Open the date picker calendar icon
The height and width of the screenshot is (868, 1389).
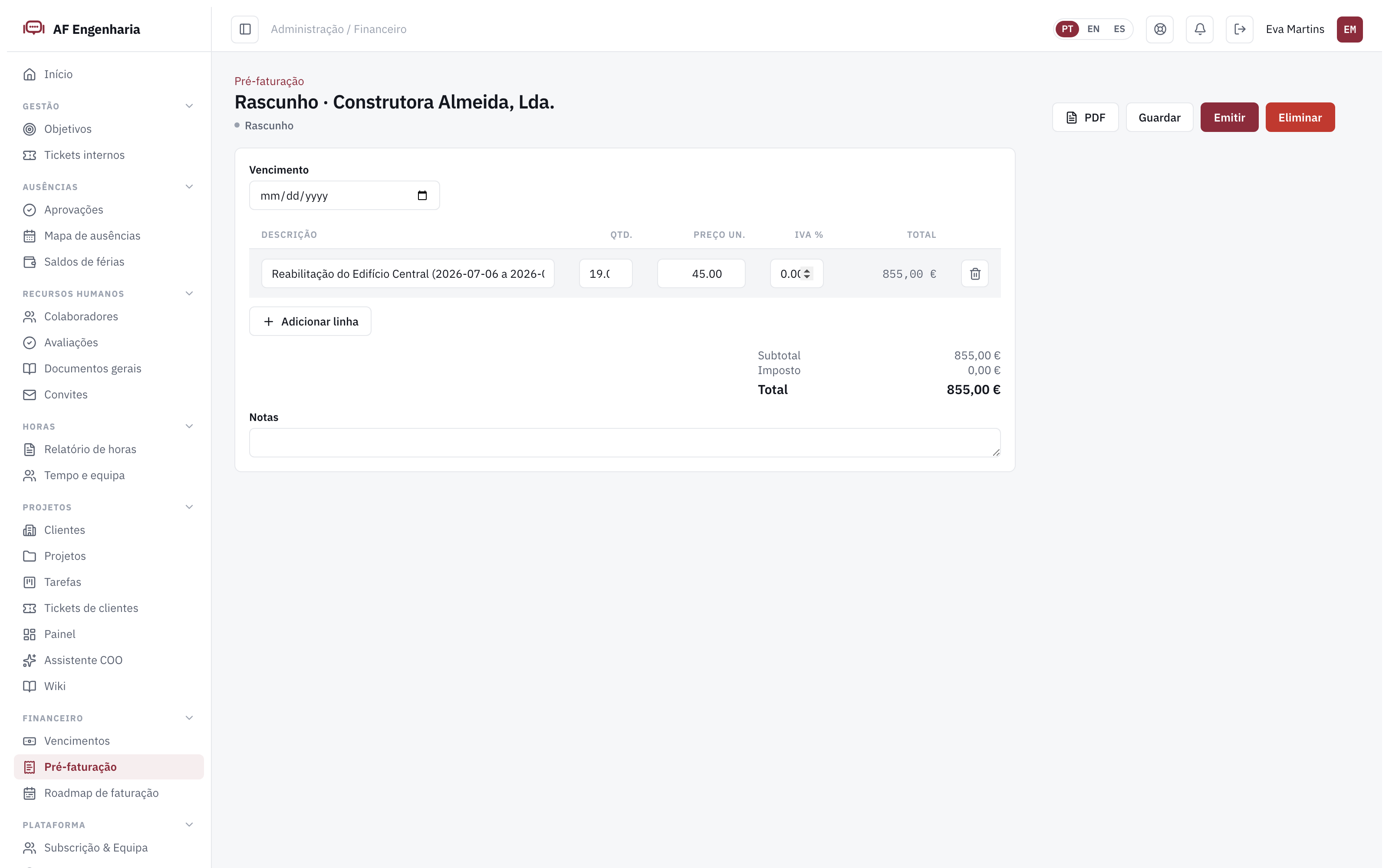click(x=422, y=196)
